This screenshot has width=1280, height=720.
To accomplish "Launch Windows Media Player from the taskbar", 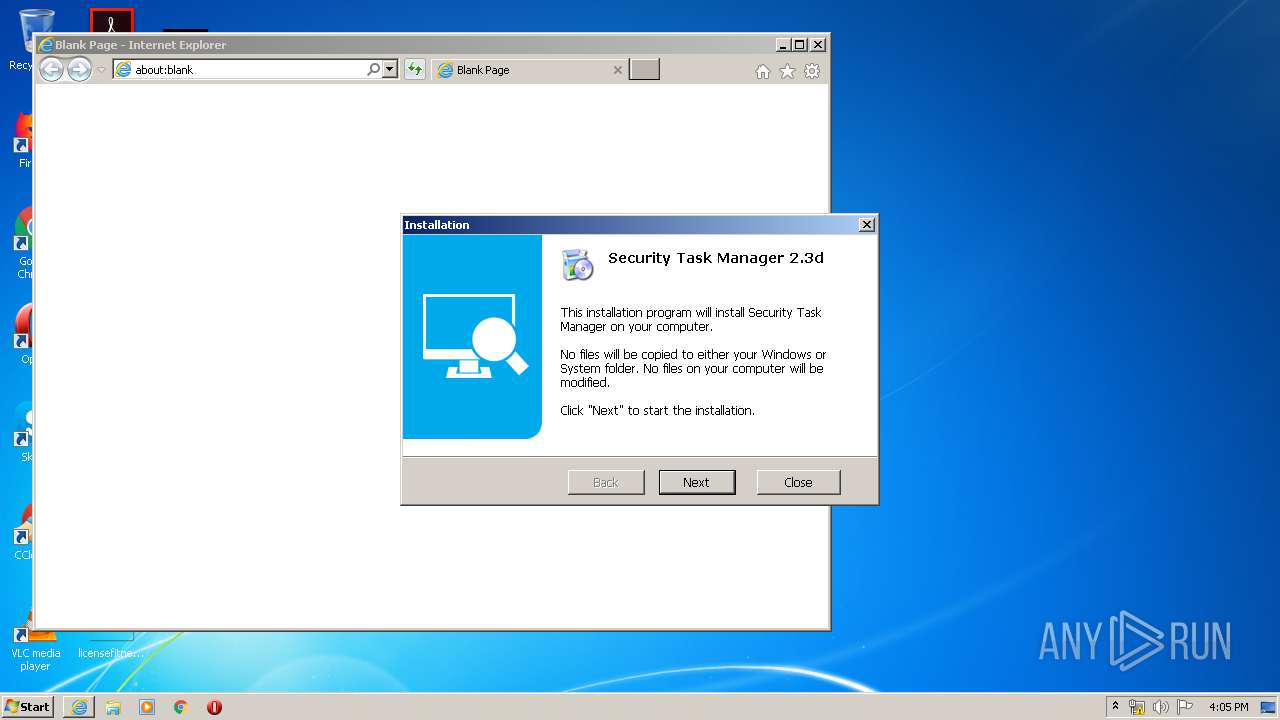I will click(147, 707).
